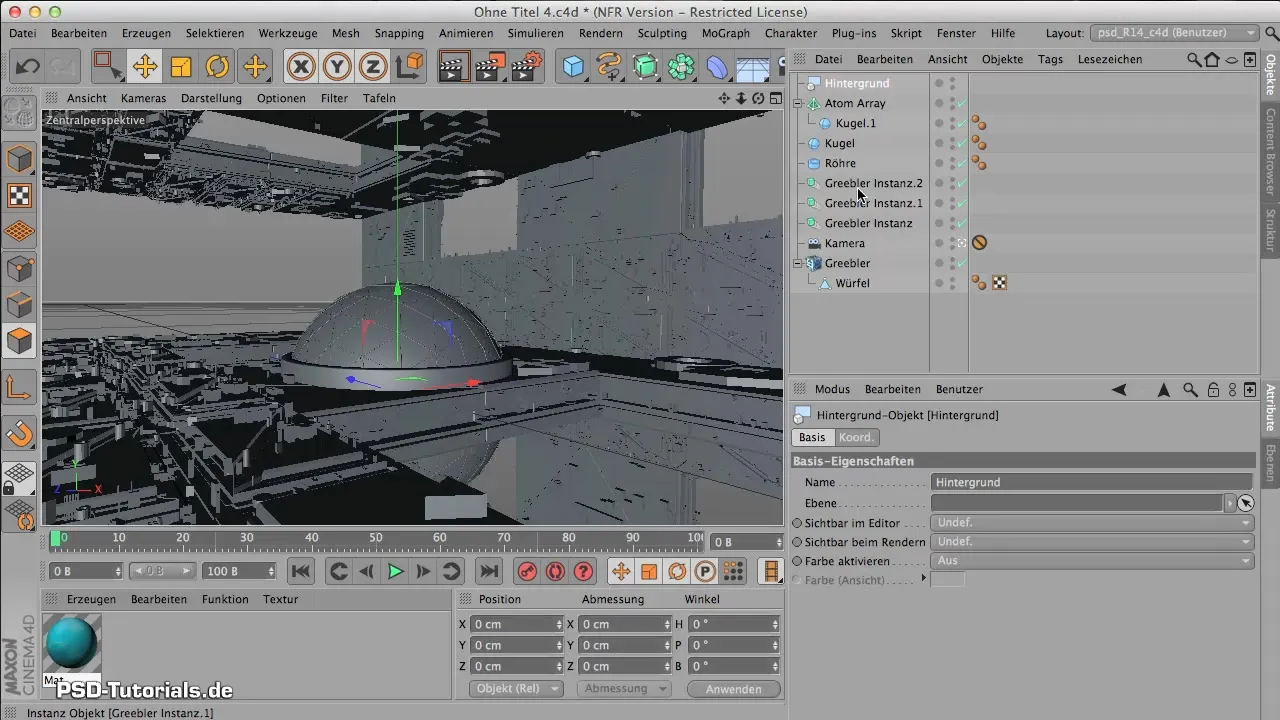Open viewport Kameras menu

point(144,98)
